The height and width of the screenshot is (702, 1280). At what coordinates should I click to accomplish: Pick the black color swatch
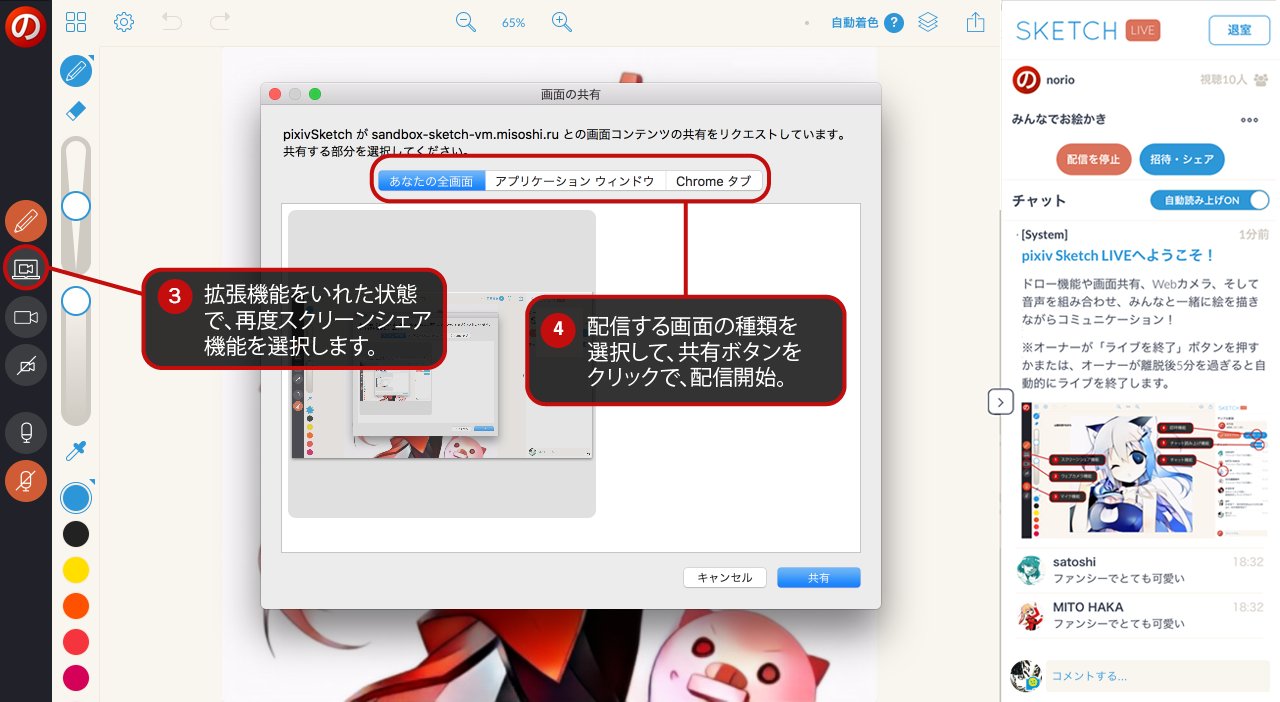point(76,534)
